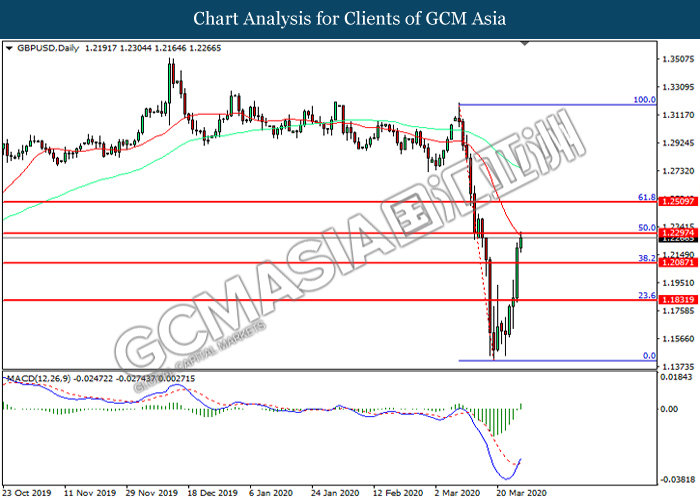Image resolution: width=700 pixels, height=500 pixels.
Task: Click the 1.17585 price axis label
Action: pos(679,311)
